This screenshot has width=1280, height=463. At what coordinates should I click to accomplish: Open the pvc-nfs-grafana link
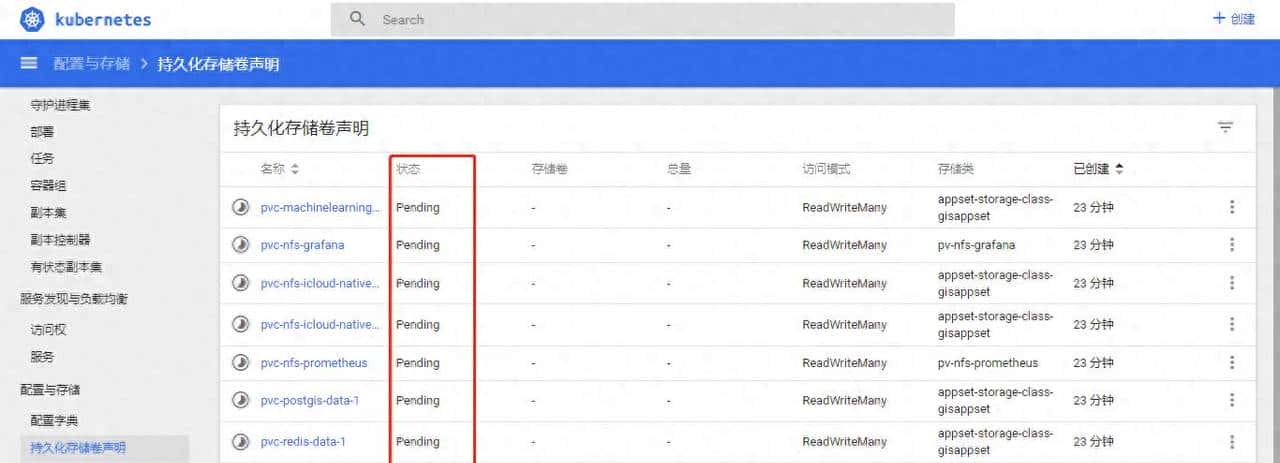pos(309,245)
